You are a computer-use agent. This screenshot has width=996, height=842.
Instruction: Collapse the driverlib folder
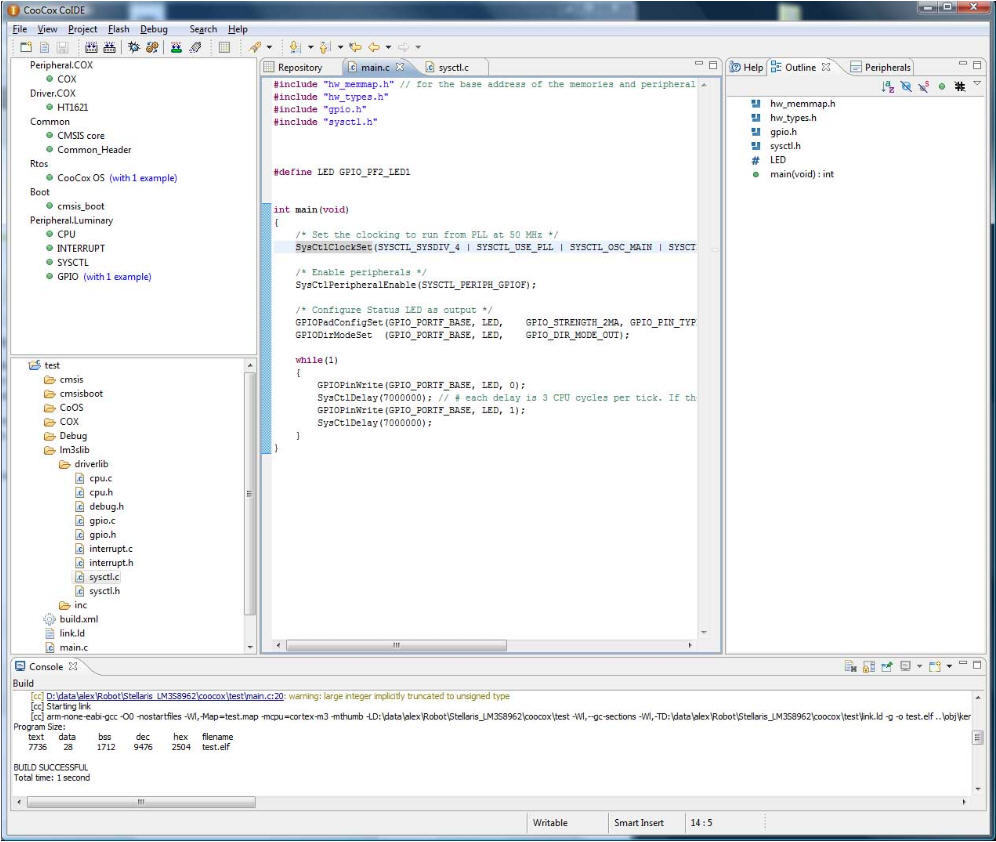pyautogui.click(x=83, y=464)
